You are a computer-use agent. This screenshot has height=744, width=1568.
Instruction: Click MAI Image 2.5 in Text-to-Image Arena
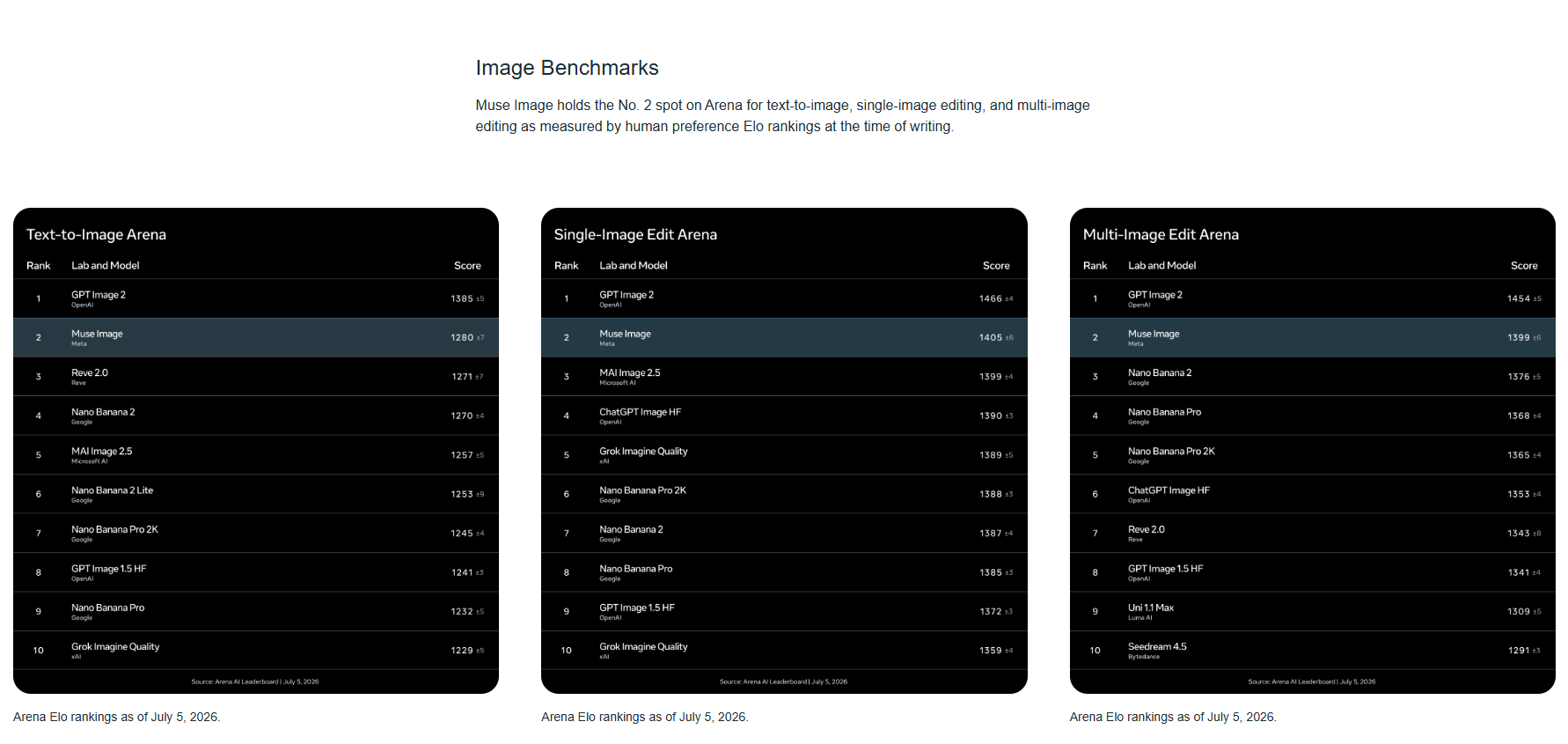(102, 451)
